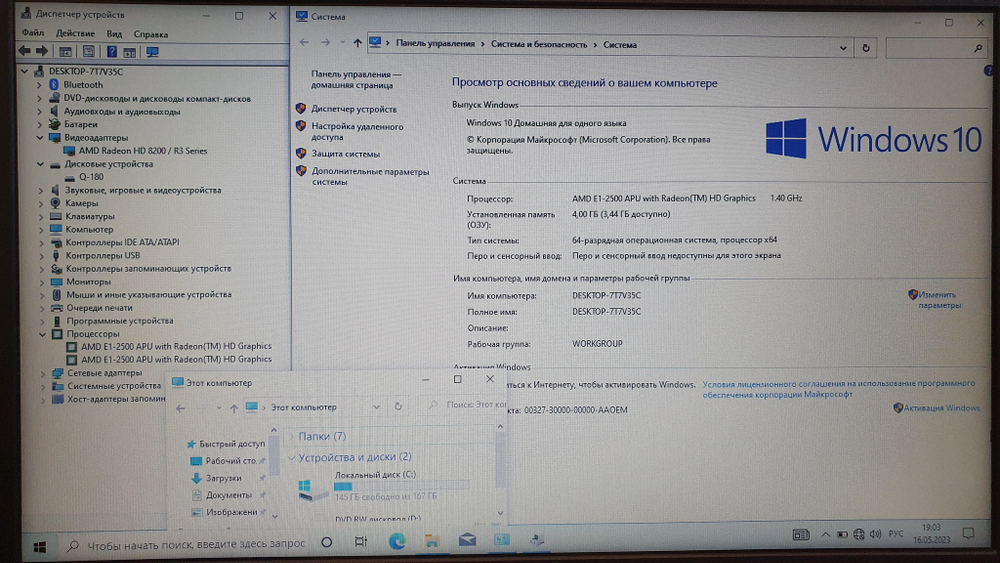1000x563 pixels.
Task: Click the Back arrow in Device Manager toolbar
Action: pyautogui.click(x=25, y=51)
